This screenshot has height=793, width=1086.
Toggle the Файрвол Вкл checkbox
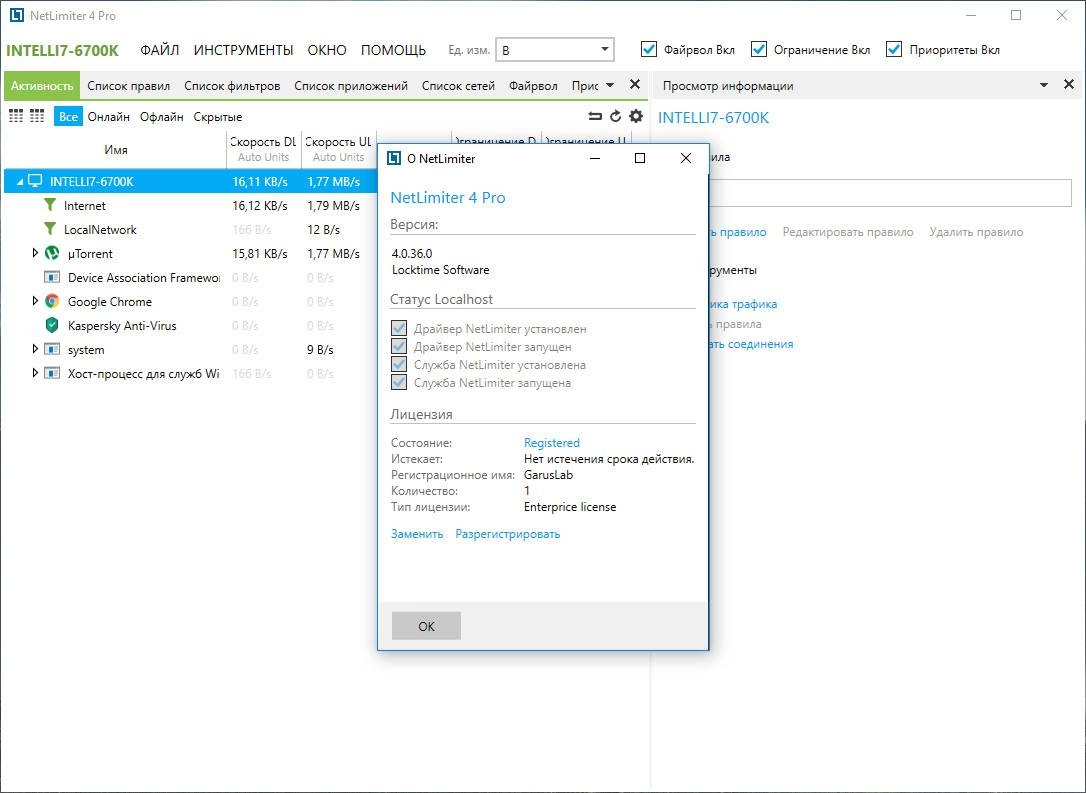tap(649, 49)
